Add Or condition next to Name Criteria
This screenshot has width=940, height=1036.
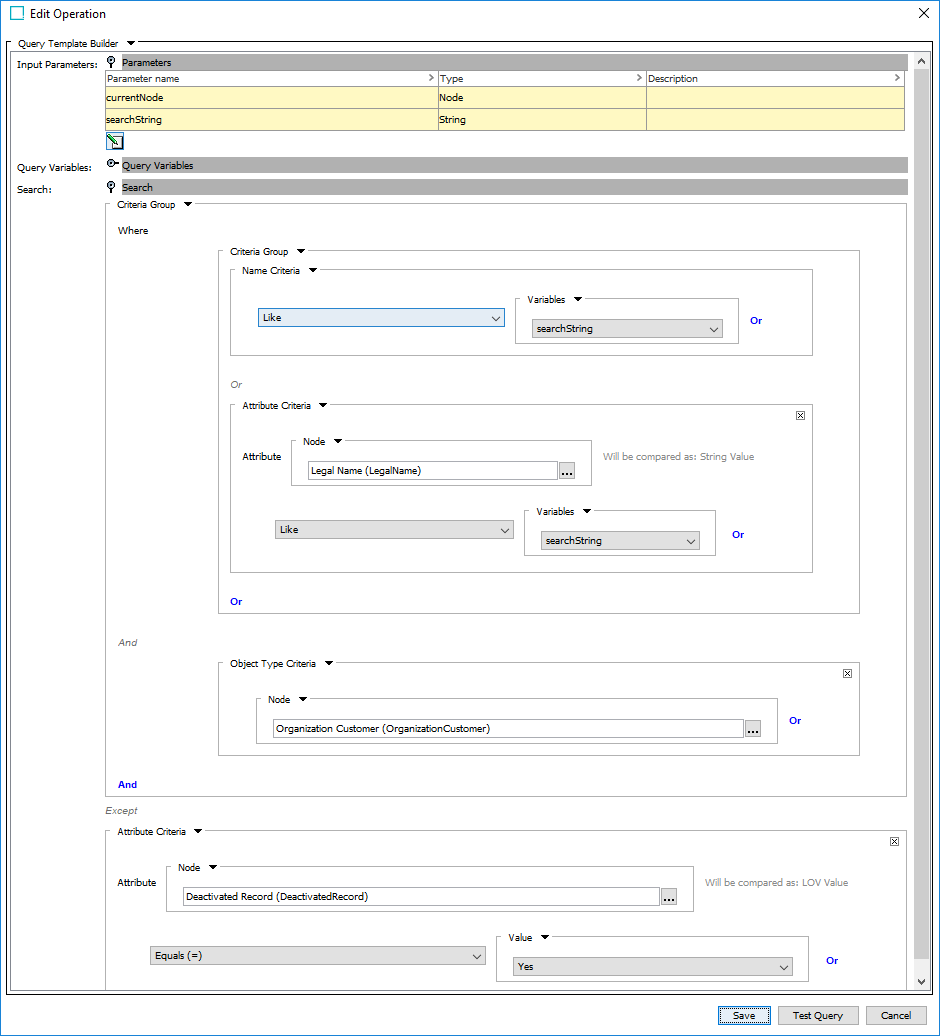click(756, 320)
